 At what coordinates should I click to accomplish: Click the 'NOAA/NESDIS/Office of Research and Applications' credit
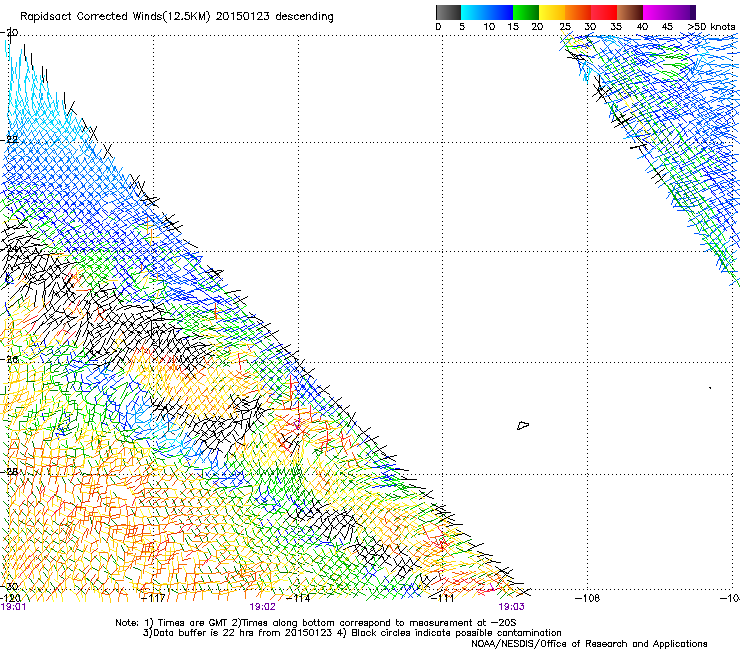pos(589,644)
